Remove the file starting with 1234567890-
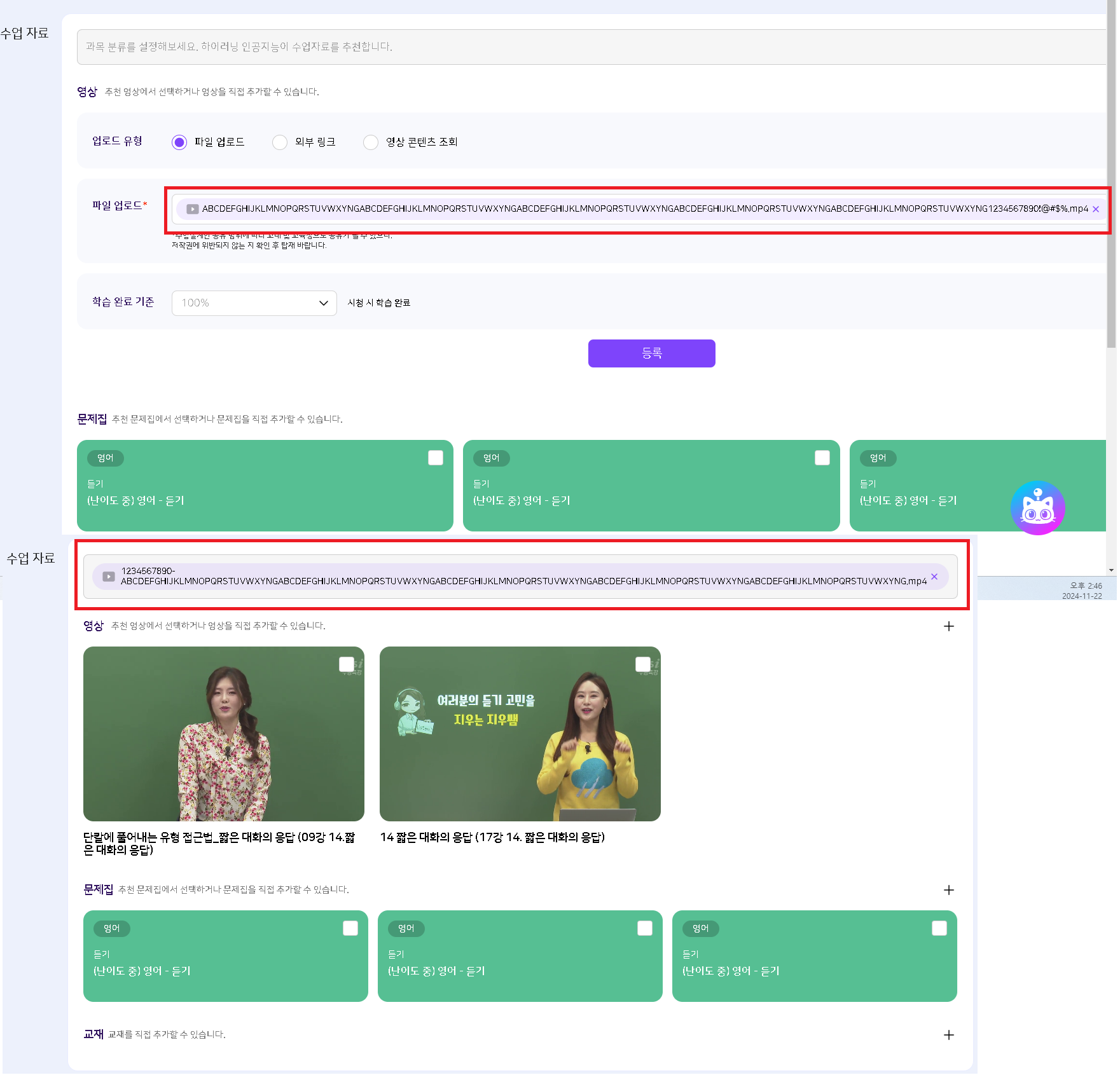Viewport: 1120px width, 1075px height. click(x=934, y=577)
